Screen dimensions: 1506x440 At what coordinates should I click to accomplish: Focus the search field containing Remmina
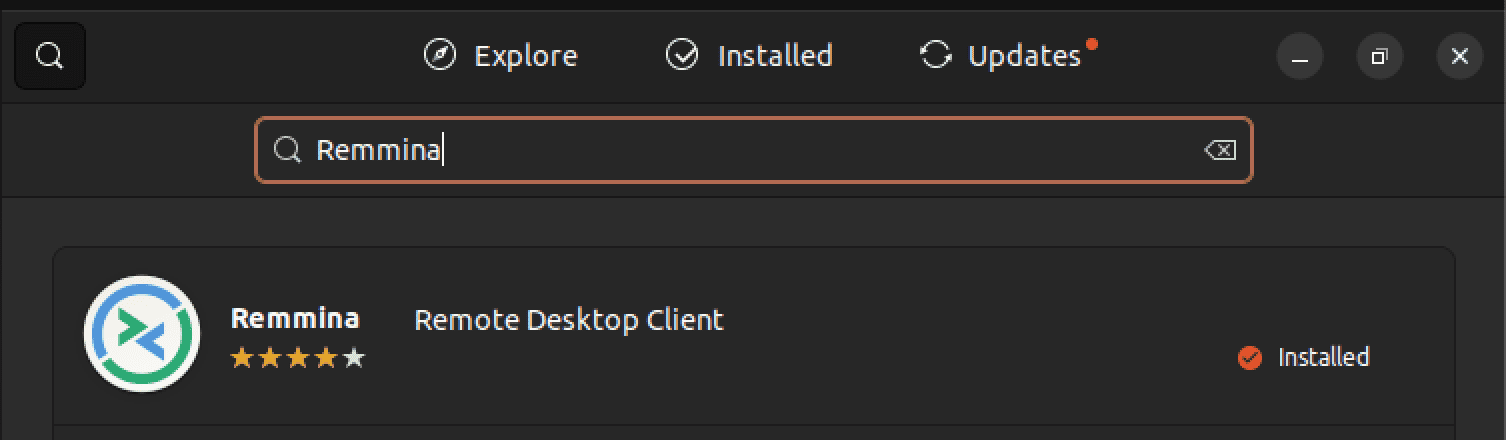pyautogui.click(x=752, y=150)
